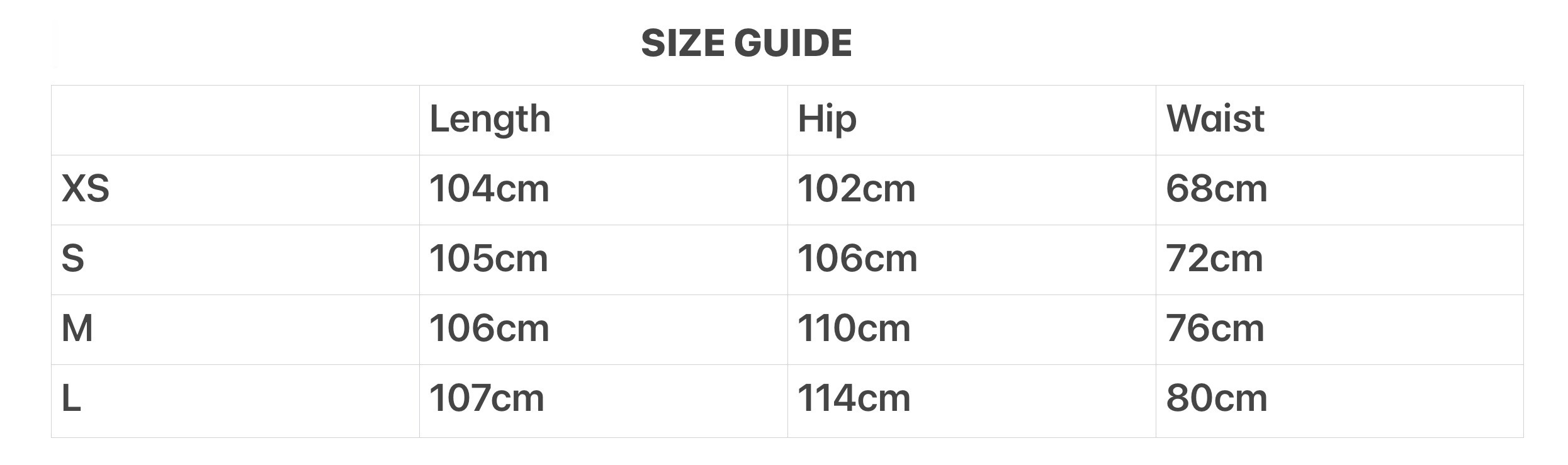1568x465 pixels.
Task: Click the SIZE GUIDE heading
Action: click(746, 43)
